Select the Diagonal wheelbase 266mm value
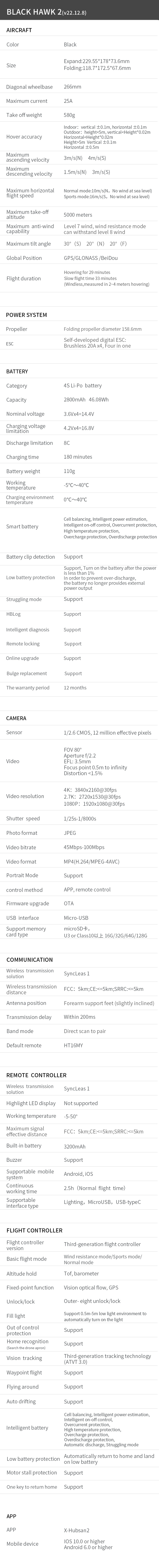The height and width of the screenshot is (1568, 159). pyautogui.click(x=72, y=86)
